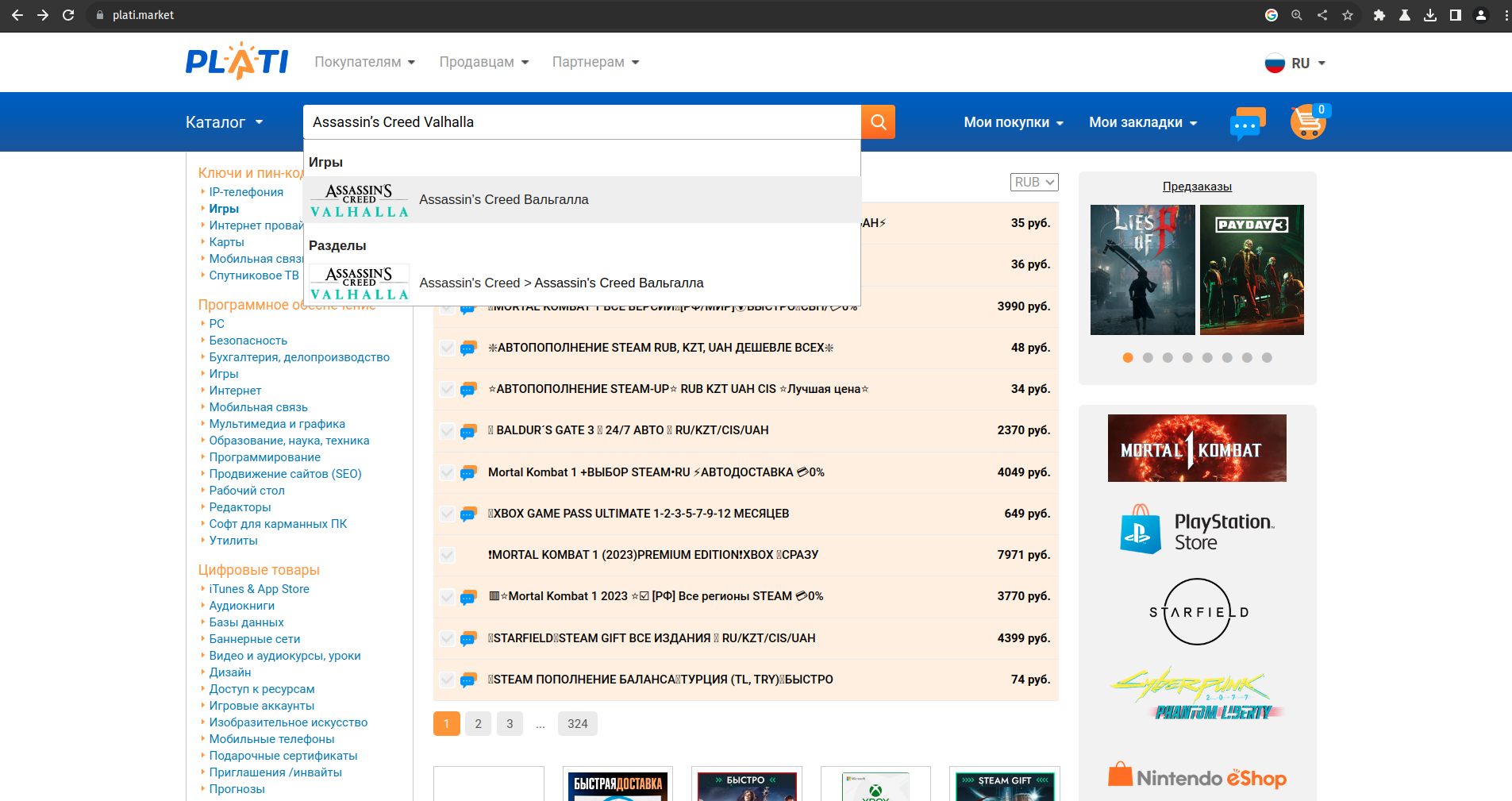Toggle checkmark for 48 руб. autotop-up offer

448,348
